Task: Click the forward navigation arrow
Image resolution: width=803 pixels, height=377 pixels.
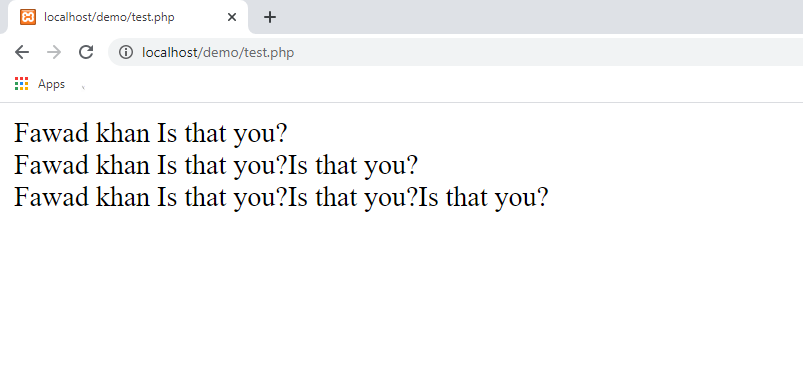Action: tap(54, 52)
